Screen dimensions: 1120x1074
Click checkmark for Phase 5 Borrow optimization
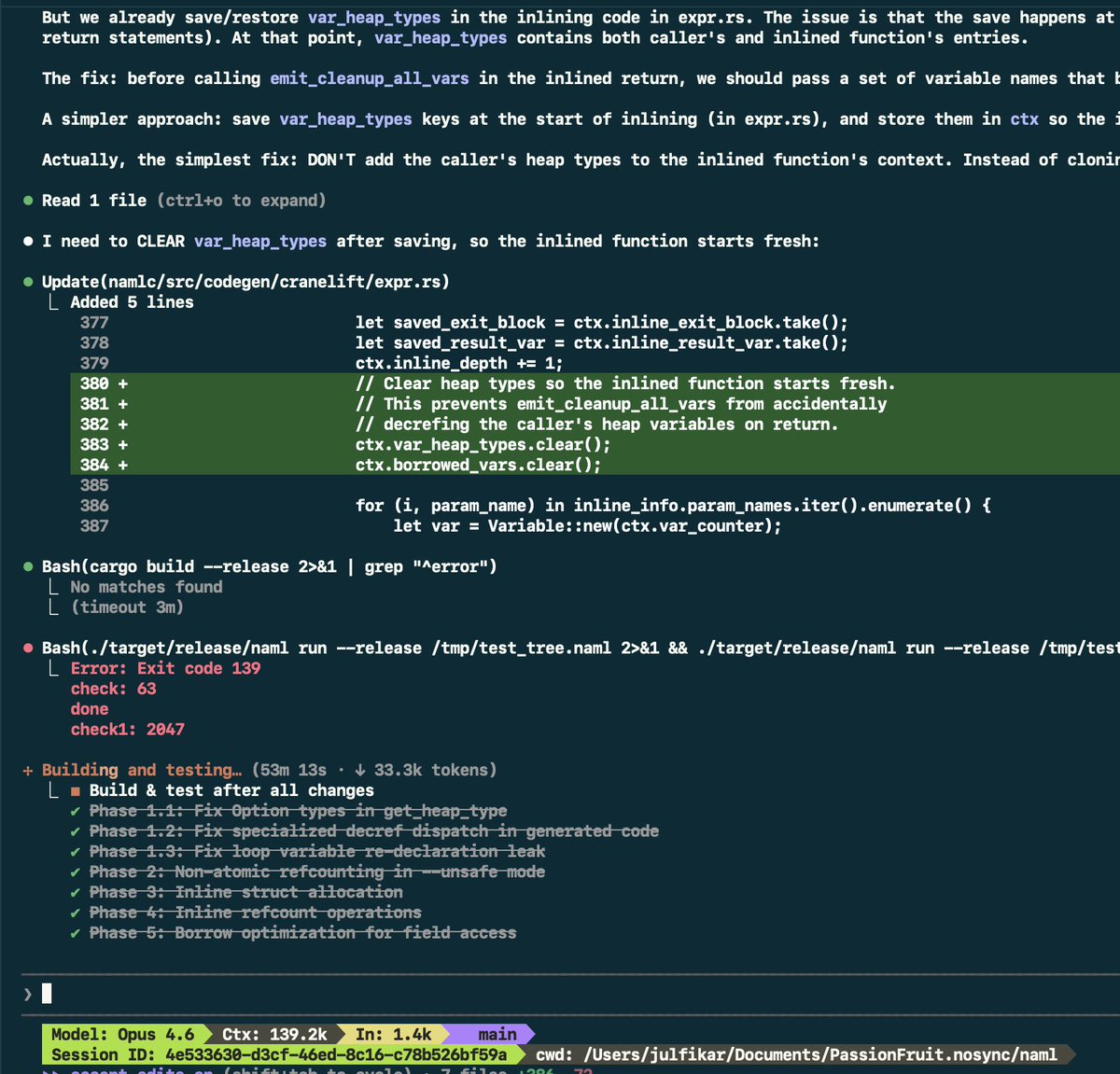coord(75,933)
